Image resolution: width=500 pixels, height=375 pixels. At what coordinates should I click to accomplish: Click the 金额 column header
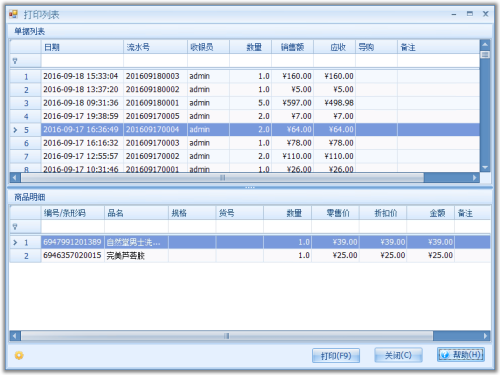(431, 213)
